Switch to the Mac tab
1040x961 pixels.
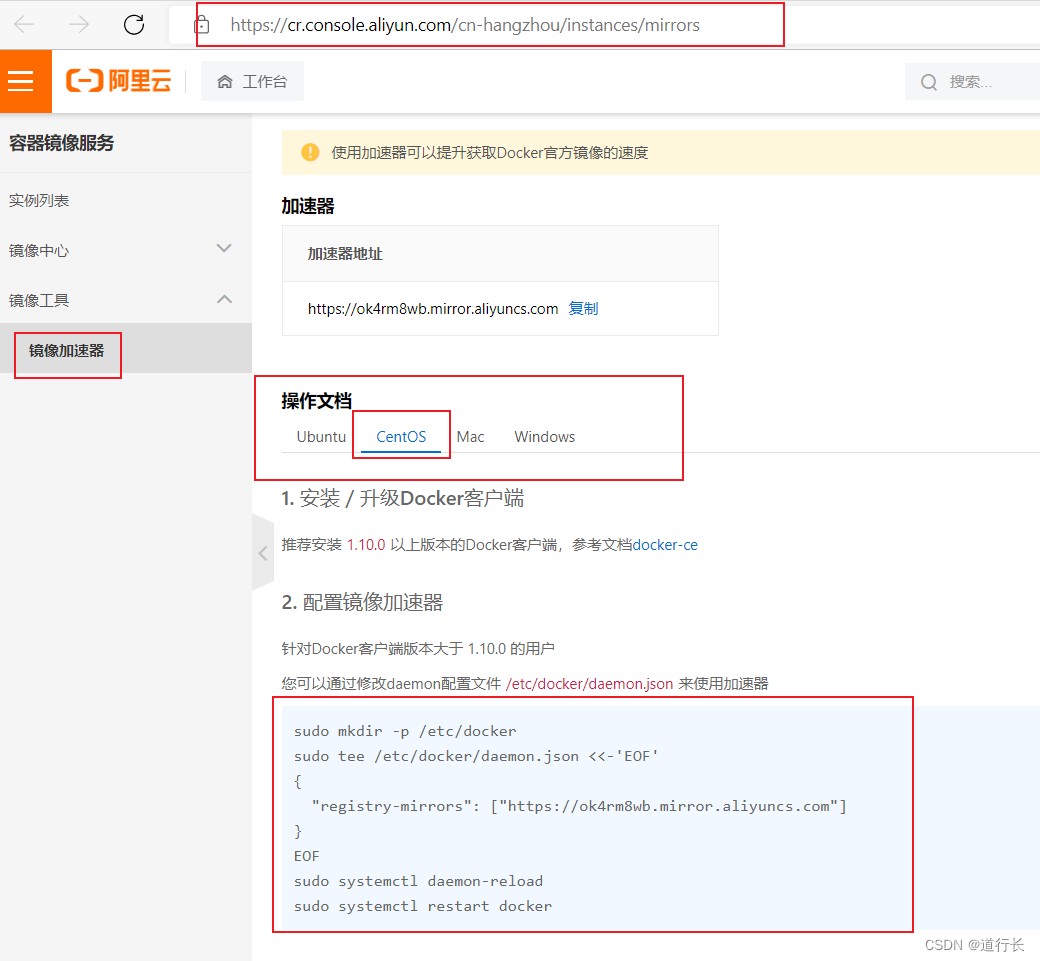pyautogui.click(x=470, y=436)
